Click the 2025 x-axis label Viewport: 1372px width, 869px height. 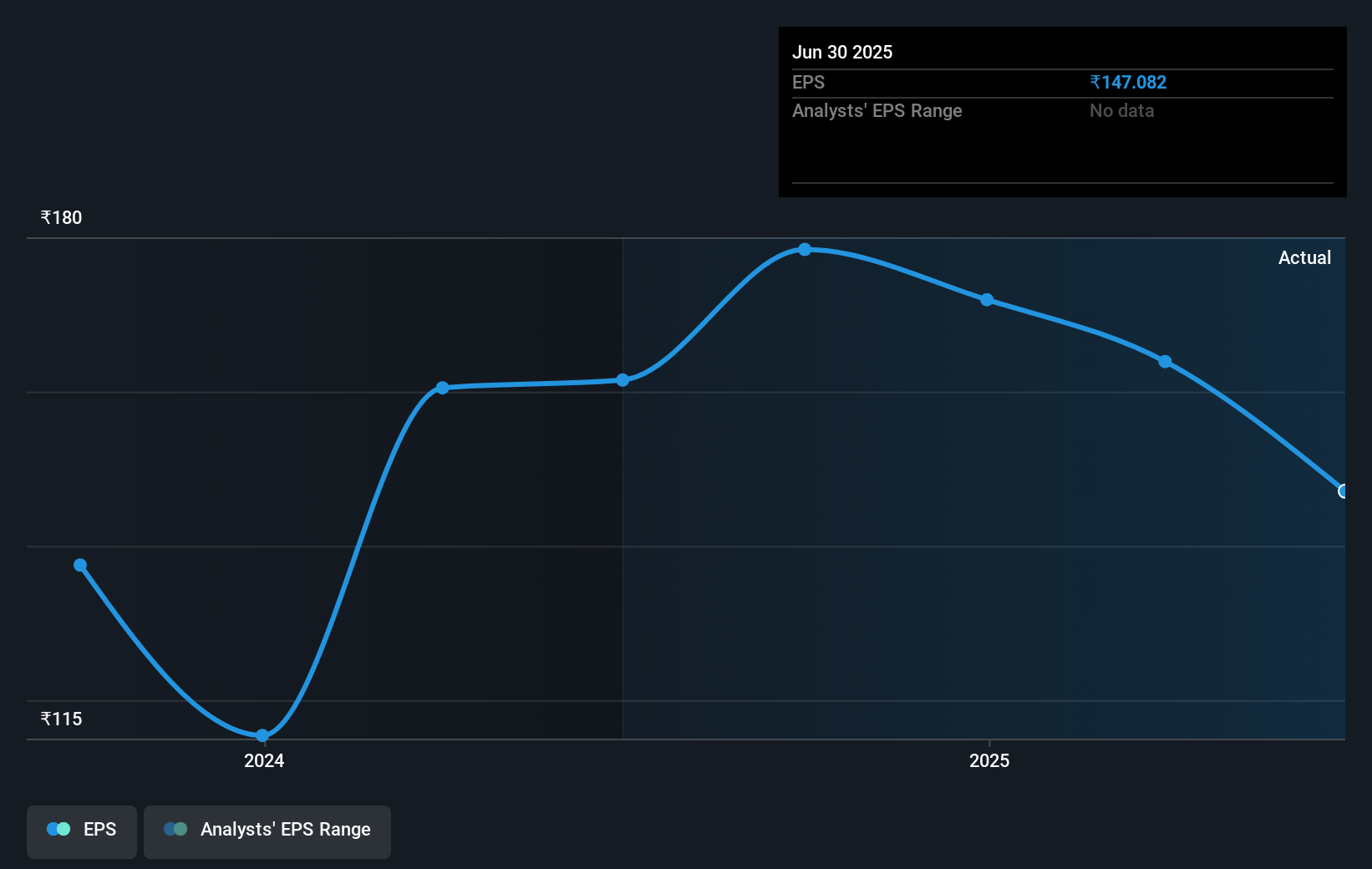click(989, 760)
